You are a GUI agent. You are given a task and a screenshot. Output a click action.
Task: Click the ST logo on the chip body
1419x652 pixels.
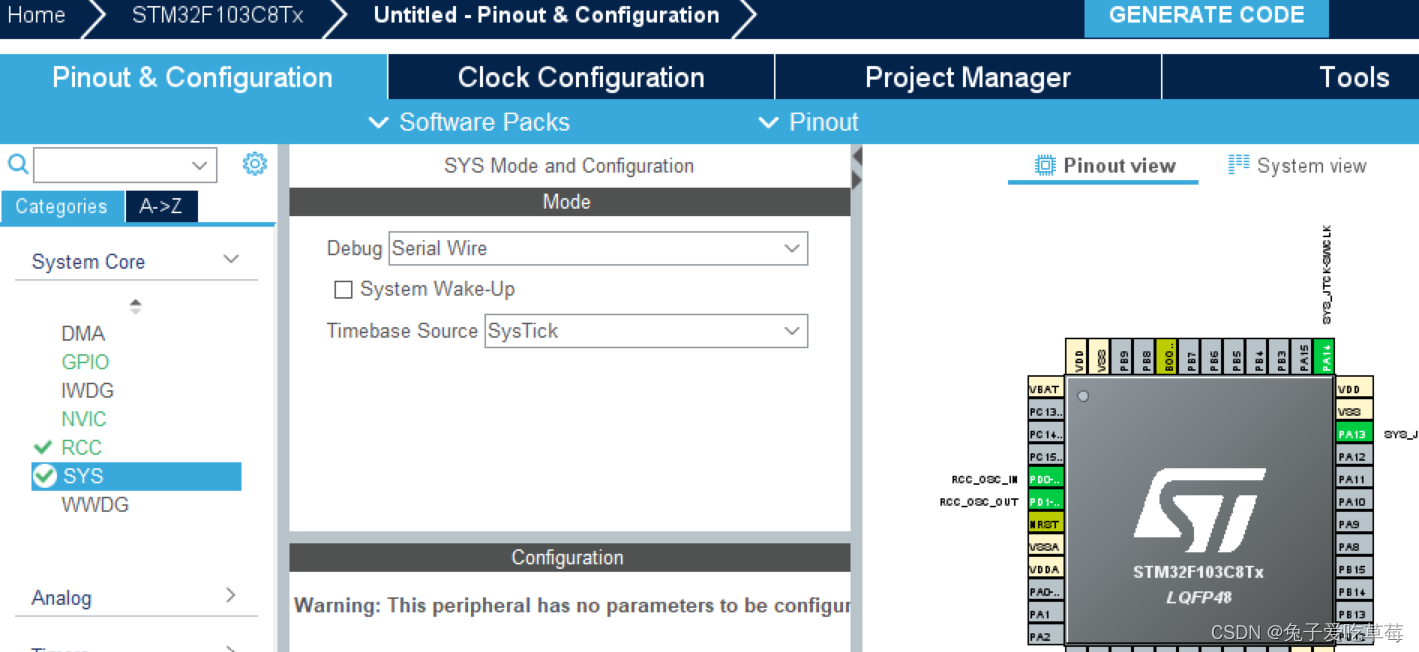pyautogui.click(x=1199, y=510)
